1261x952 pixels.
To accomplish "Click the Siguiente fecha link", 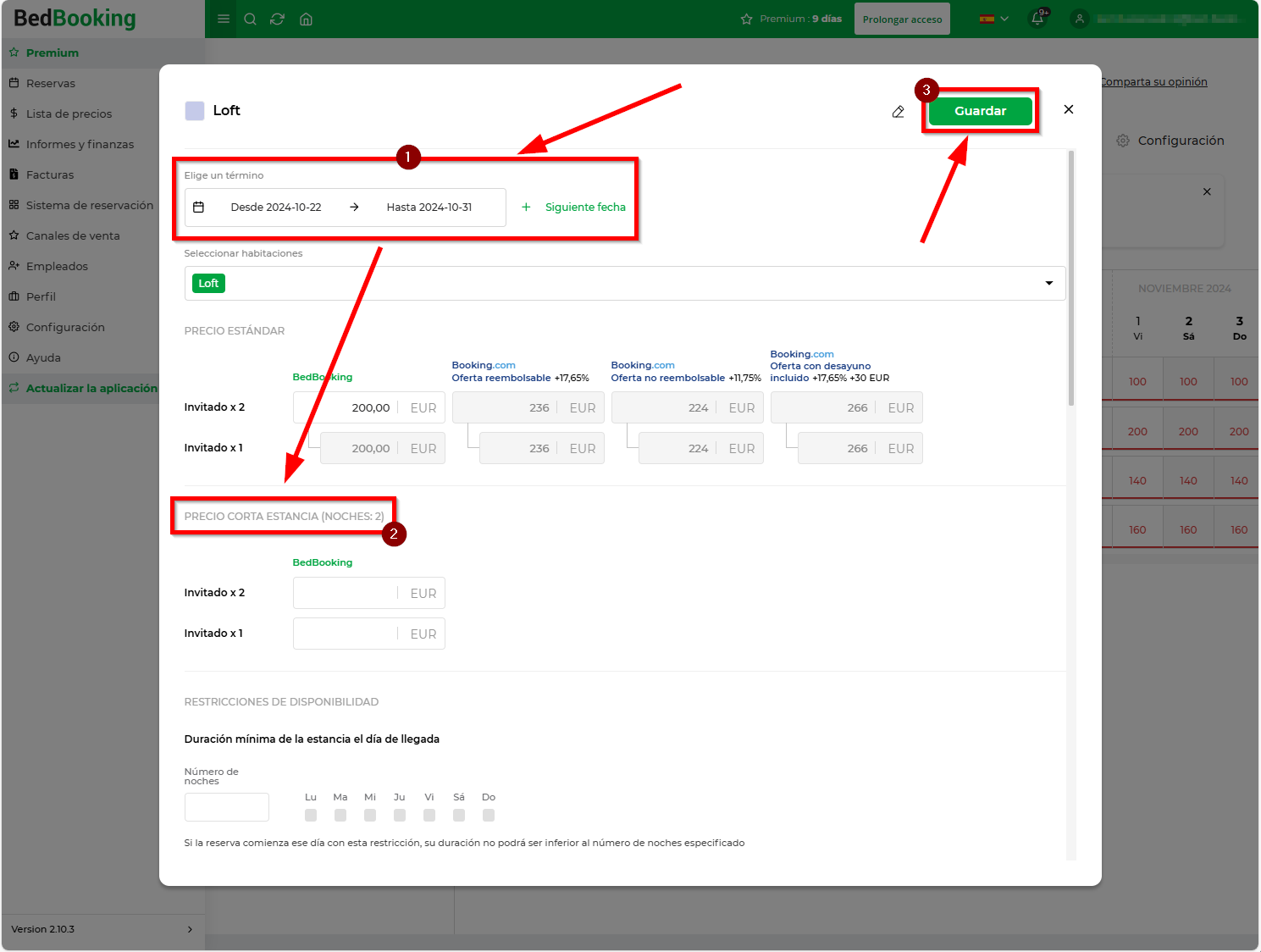I will click(585, 207).
